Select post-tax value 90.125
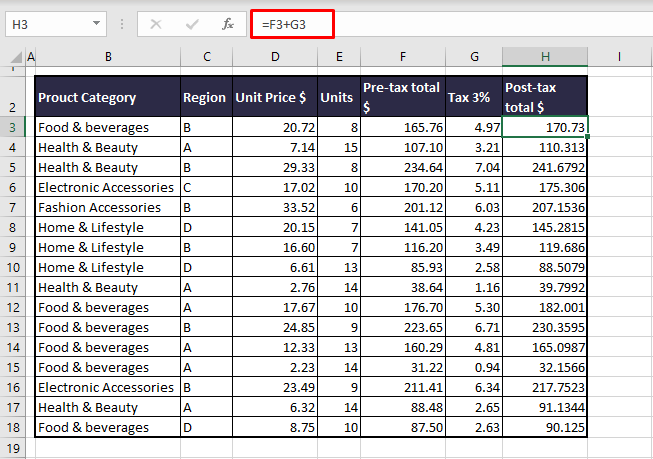This screenshot has width=653, height=459. coord(545,427)
